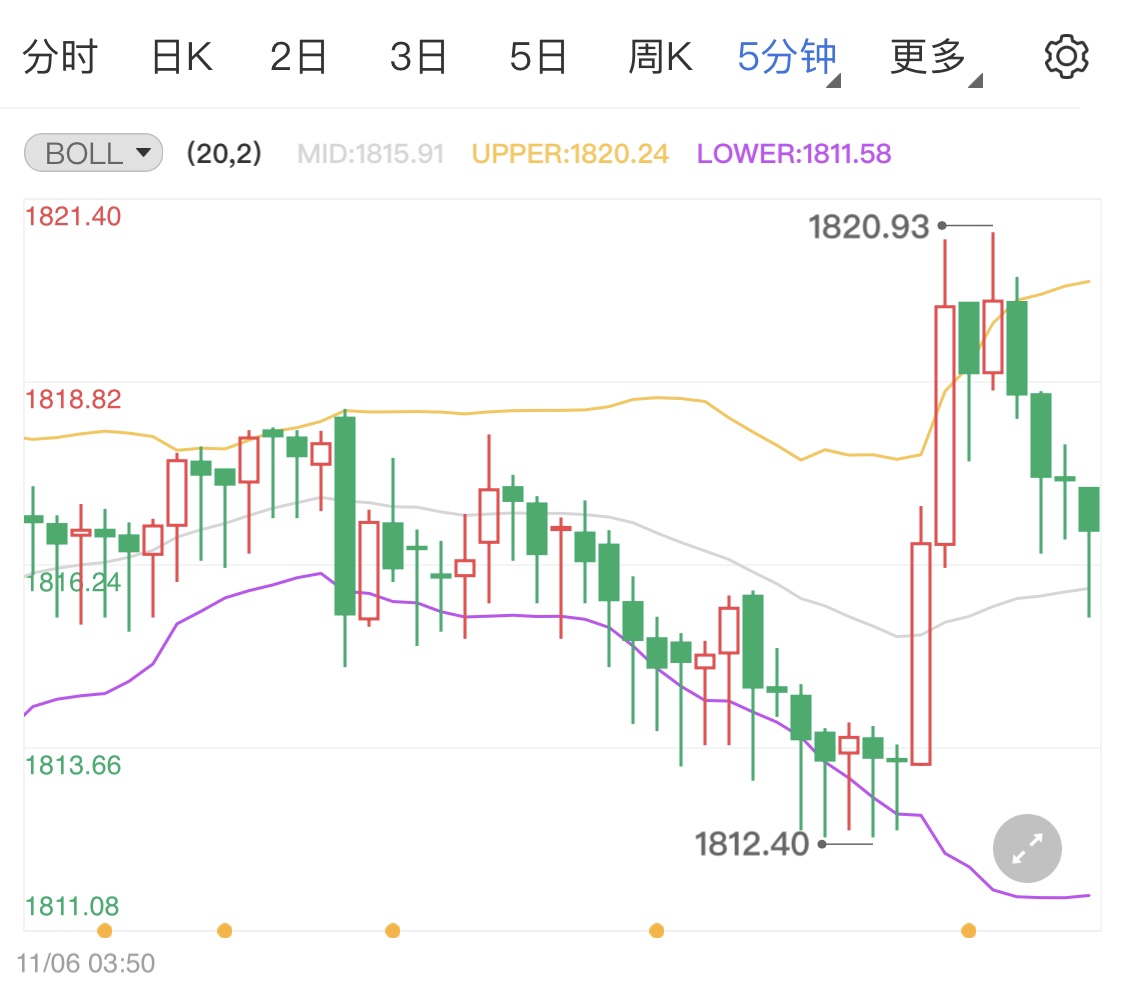Click the UPPER:1820.24 value
The image size is (1125, 992).
coord(570,153)
